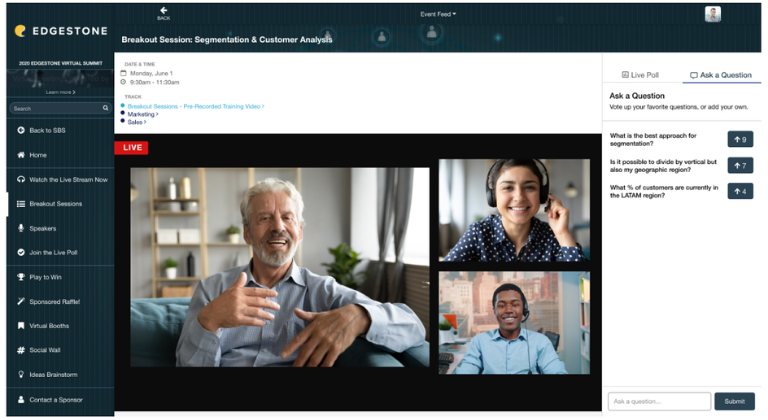This screenshot has width=768, height=420.
Task: Submit the question
Action: [734, 401]
